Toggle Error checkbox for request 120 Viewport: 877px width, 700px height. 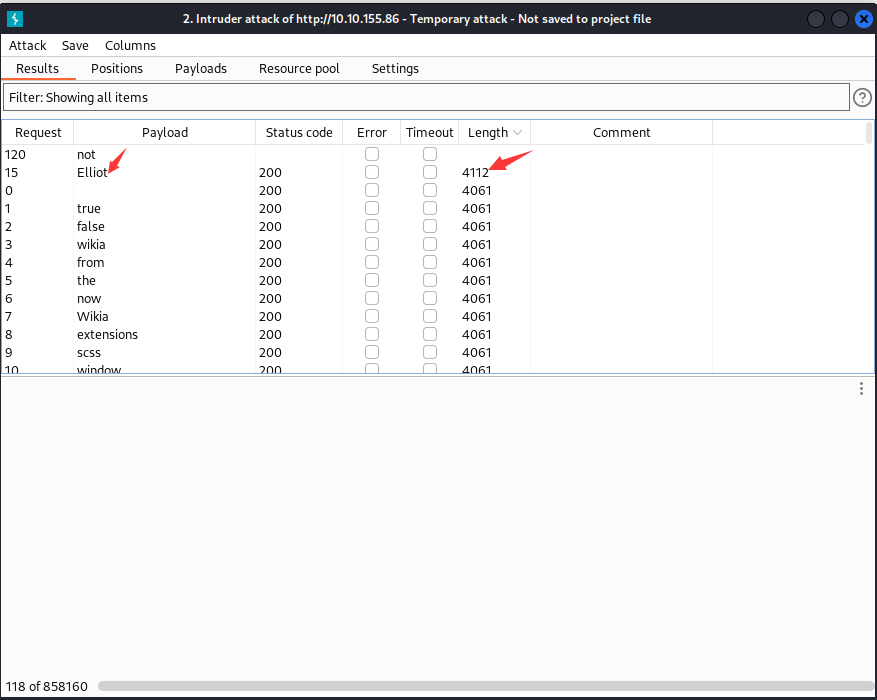372,154
